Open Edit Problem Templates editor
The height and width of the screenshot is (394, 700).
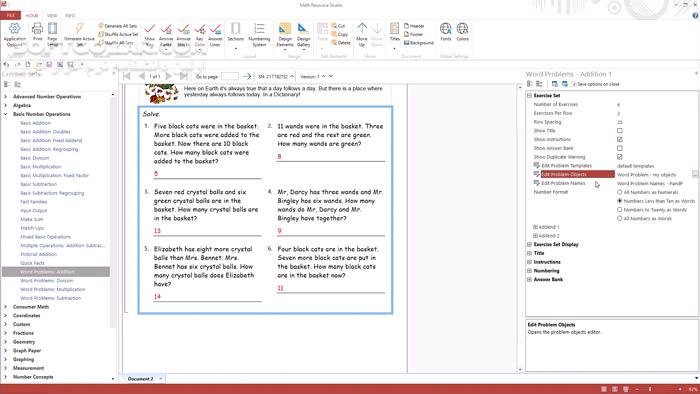[x=566, y=166]
